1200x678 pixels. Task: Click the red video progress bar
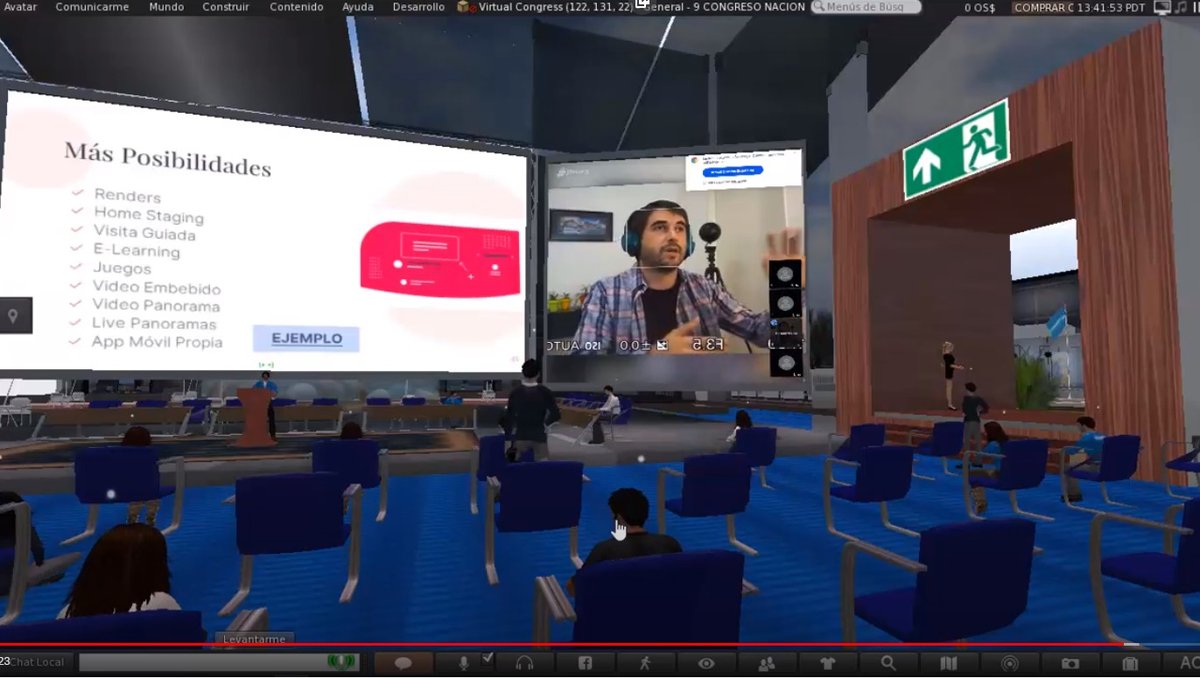600,645
